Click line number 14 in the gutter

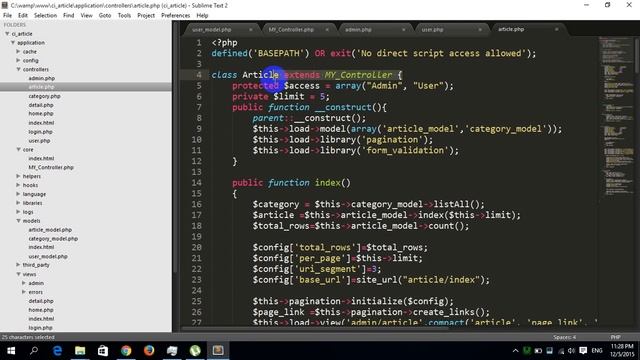point(196,183)
